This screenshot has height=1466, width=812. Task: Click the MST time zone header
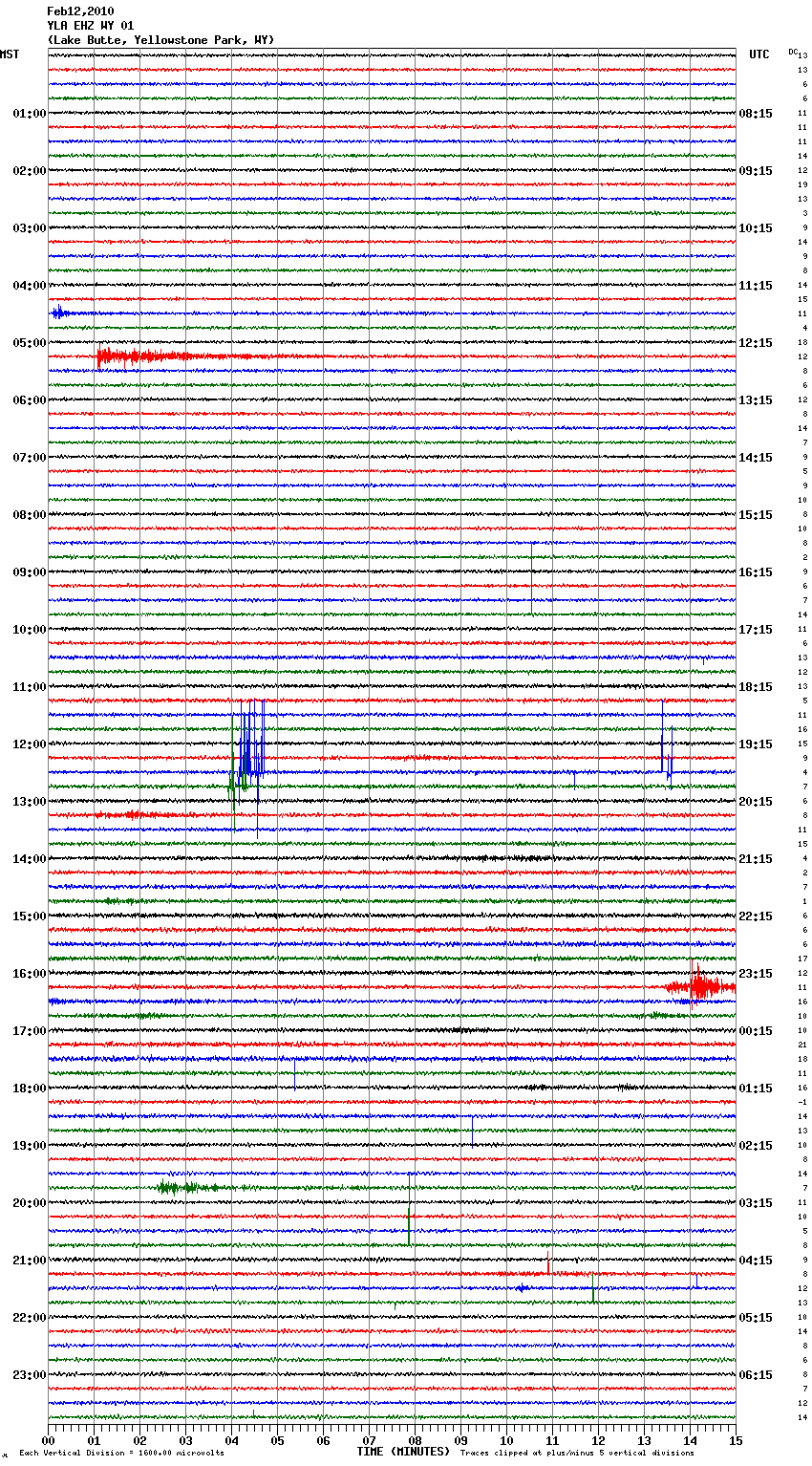pos(10,54)
